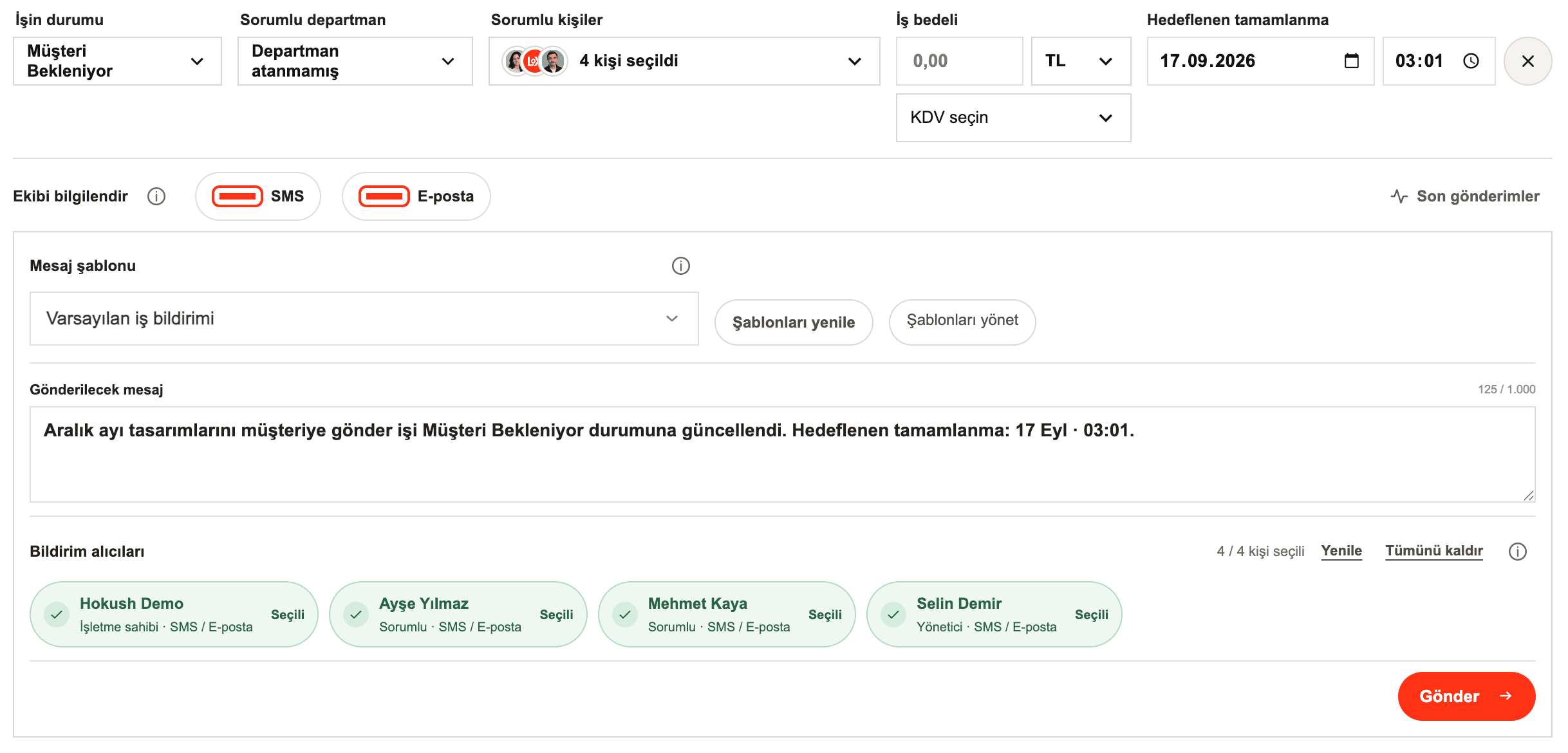Screen dimensions: 1568x753
Task: Deselect recipient Mehmet Kaya
Action: pos(727,615)
